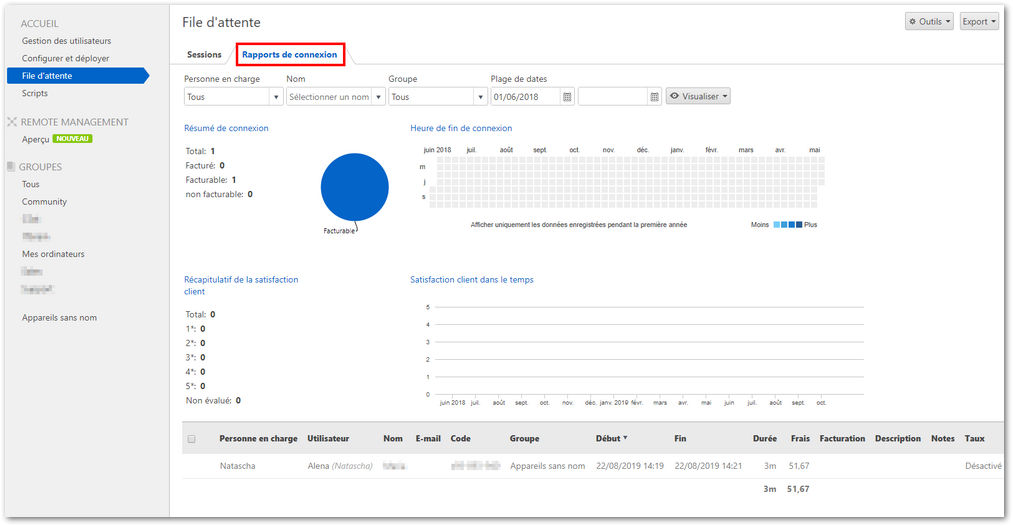Click the Personne en charge column header
This screenshot has width=1013, height=526.
pos(258,438)
